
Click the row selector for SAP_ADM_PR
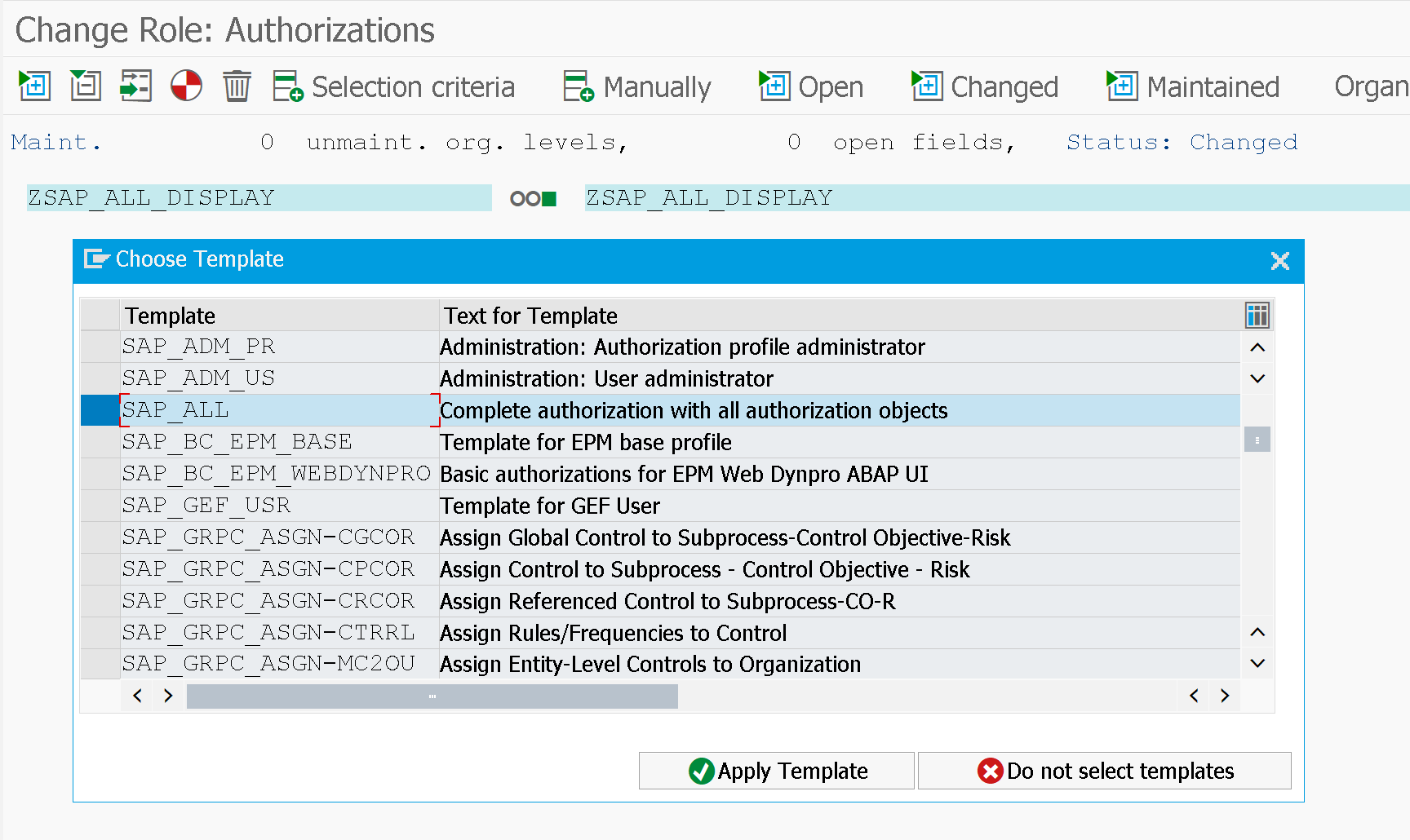pos(100,347)
